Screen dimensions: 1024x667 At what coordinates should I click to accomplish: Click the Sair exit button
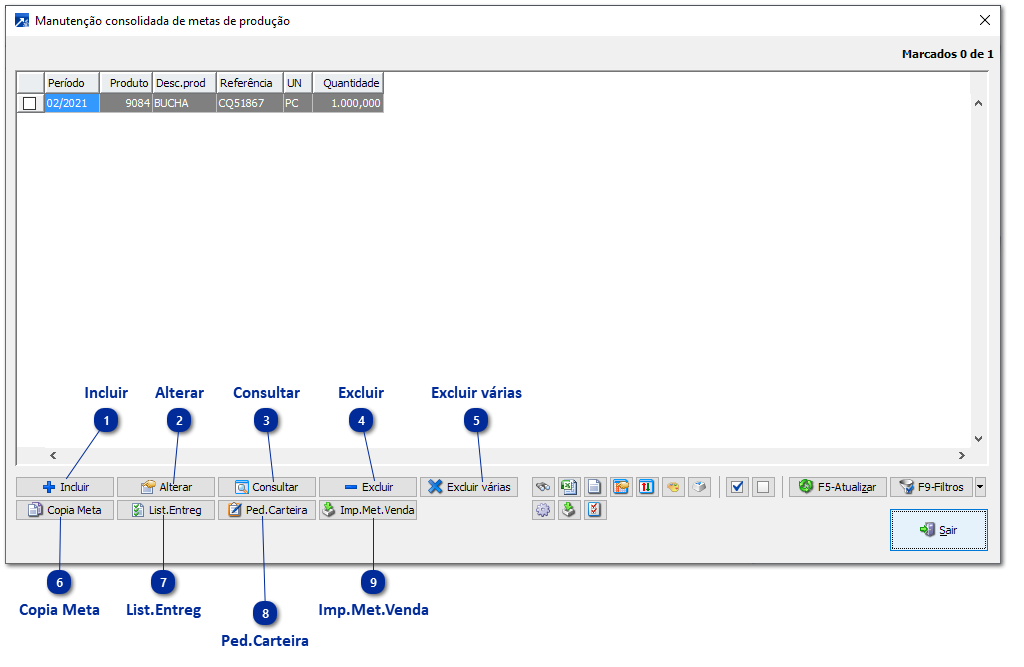pos(938,530)
